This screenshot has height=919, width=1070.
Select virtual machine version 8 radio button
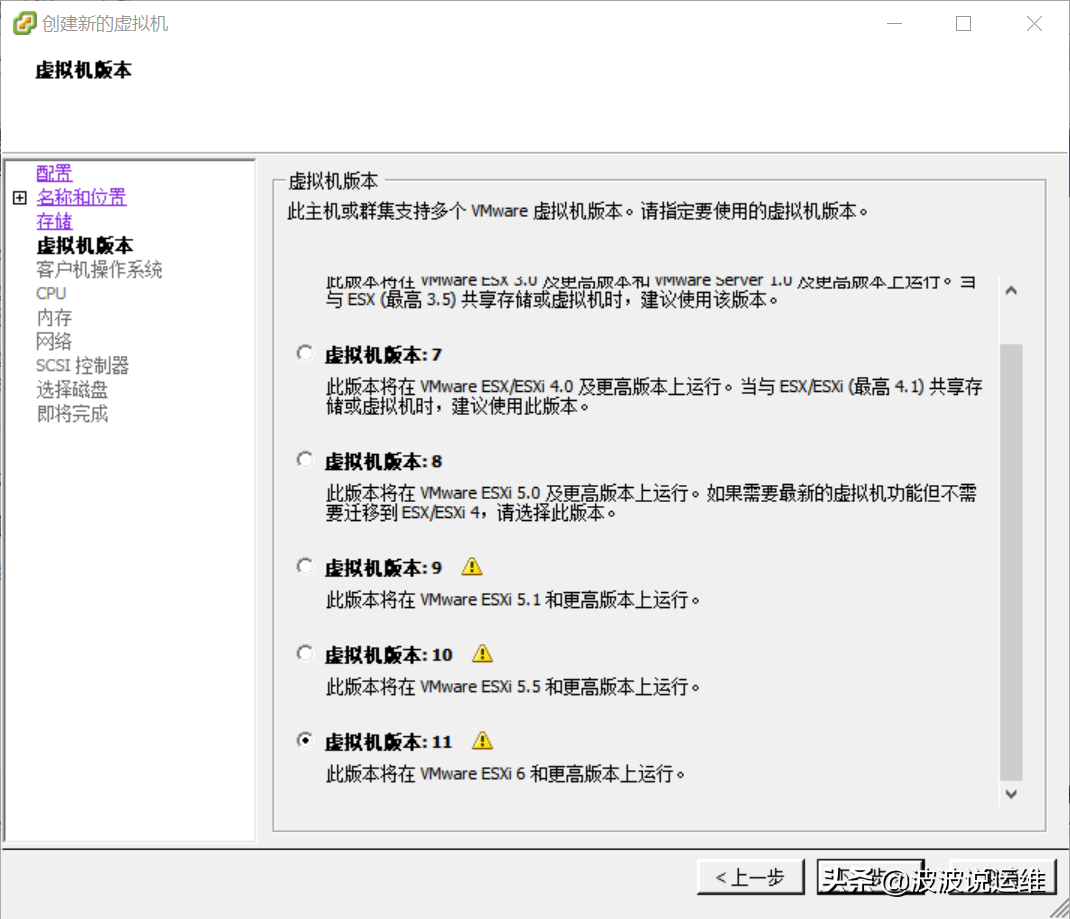(305, 460)
